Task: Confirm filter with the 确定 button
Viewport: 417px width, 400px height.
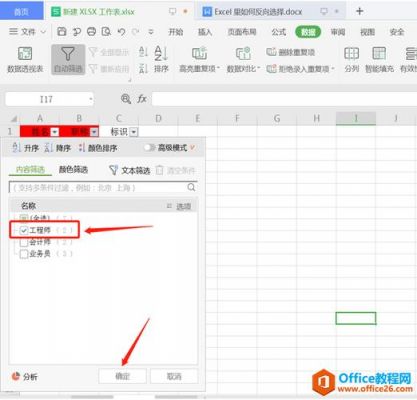Action: click(x=122, y=376)
